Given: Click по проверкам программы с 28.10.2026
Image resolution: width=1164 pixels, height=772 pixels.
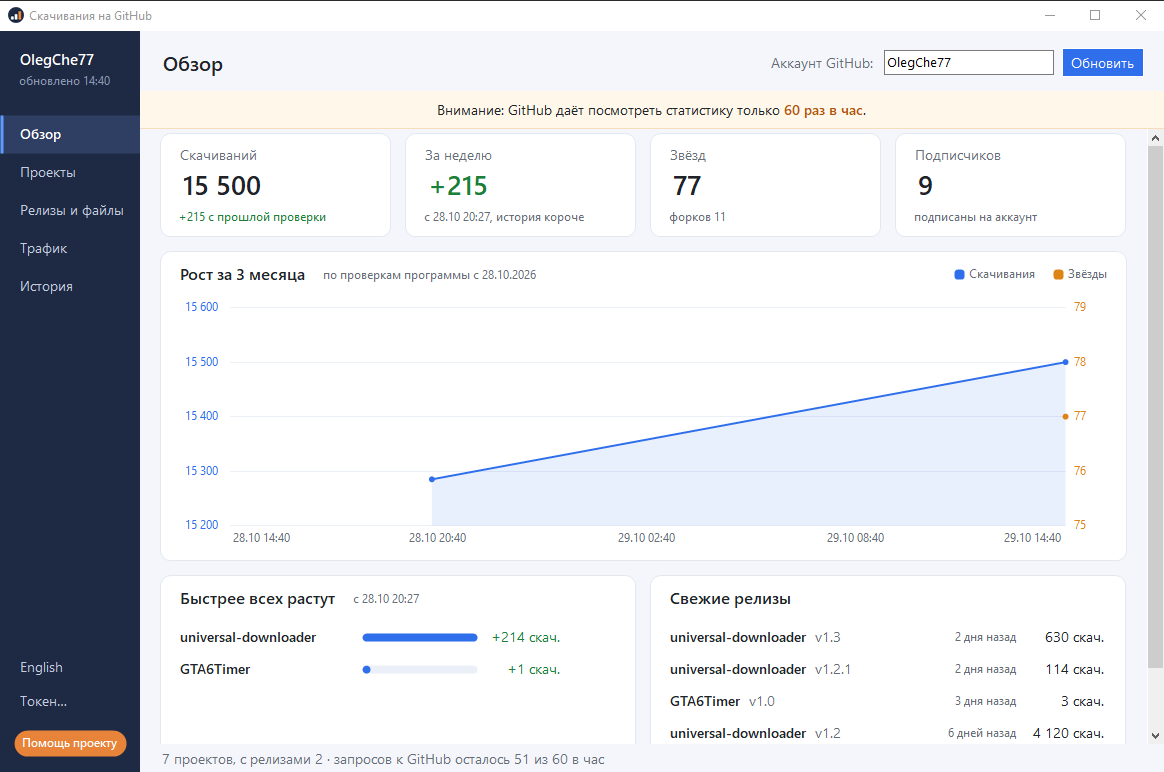Looking at the screenshot, I should [x=429, y=275].
